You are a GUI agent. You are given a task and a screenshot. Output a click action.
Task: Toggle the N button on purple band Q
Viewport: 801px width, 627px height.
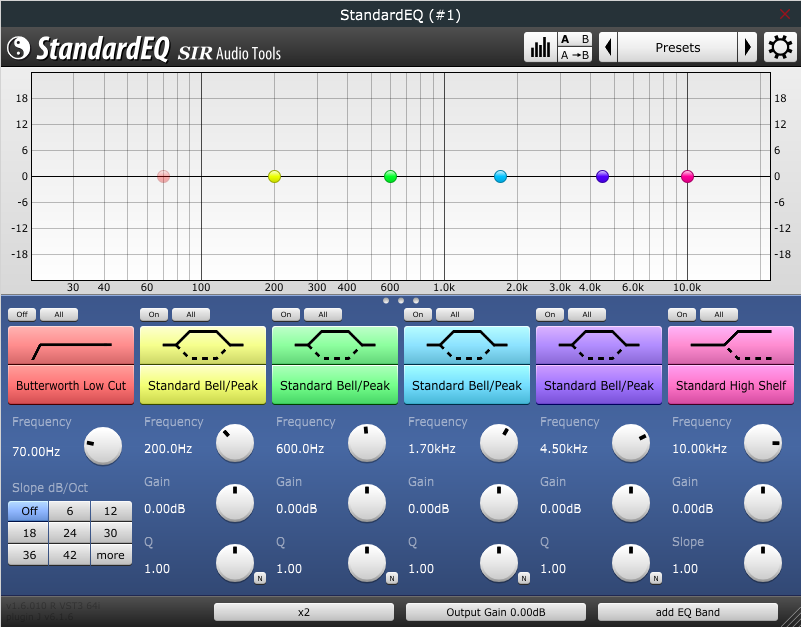click(x=655, y=578)
